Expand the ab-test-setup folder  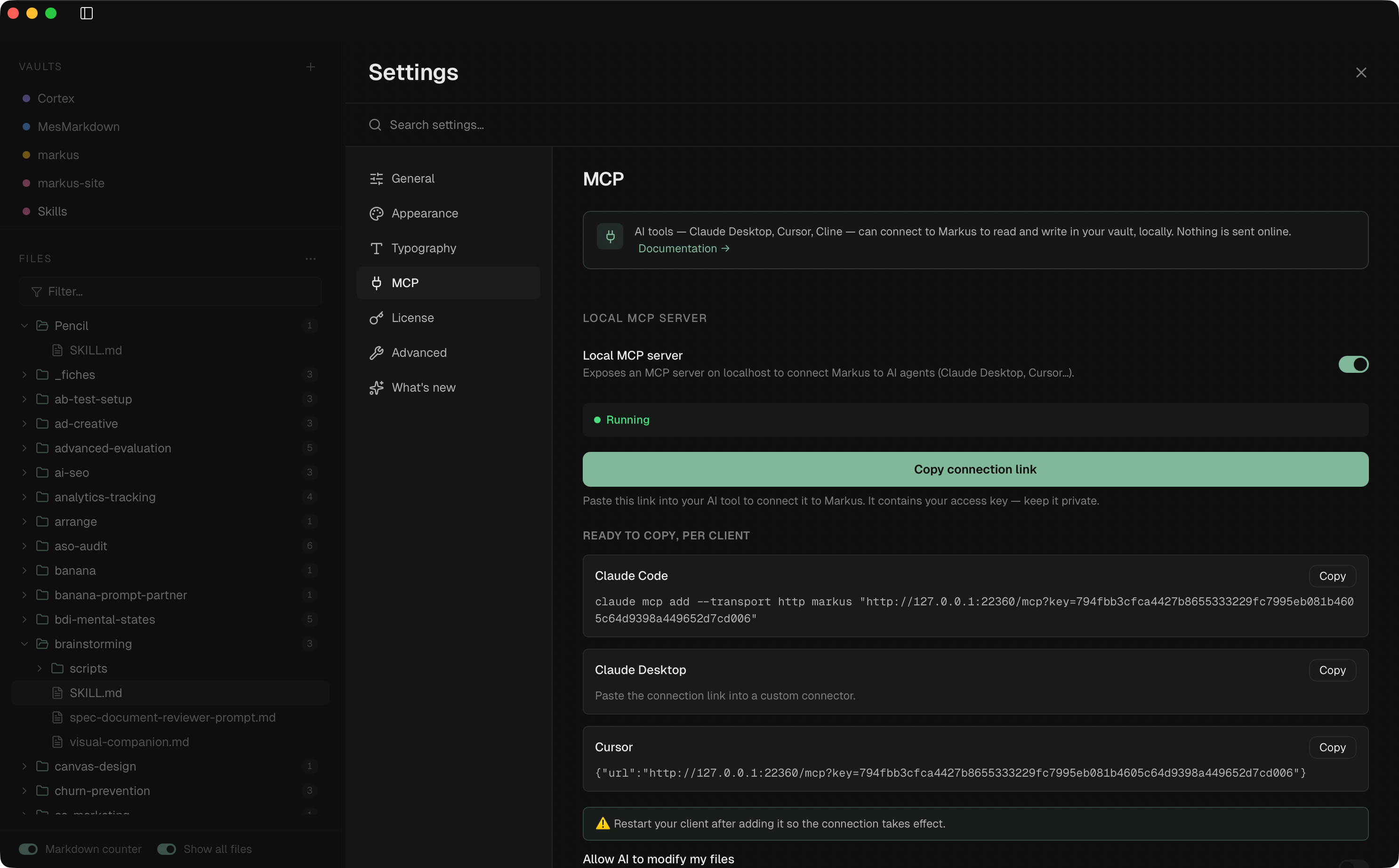click(24, 399)
